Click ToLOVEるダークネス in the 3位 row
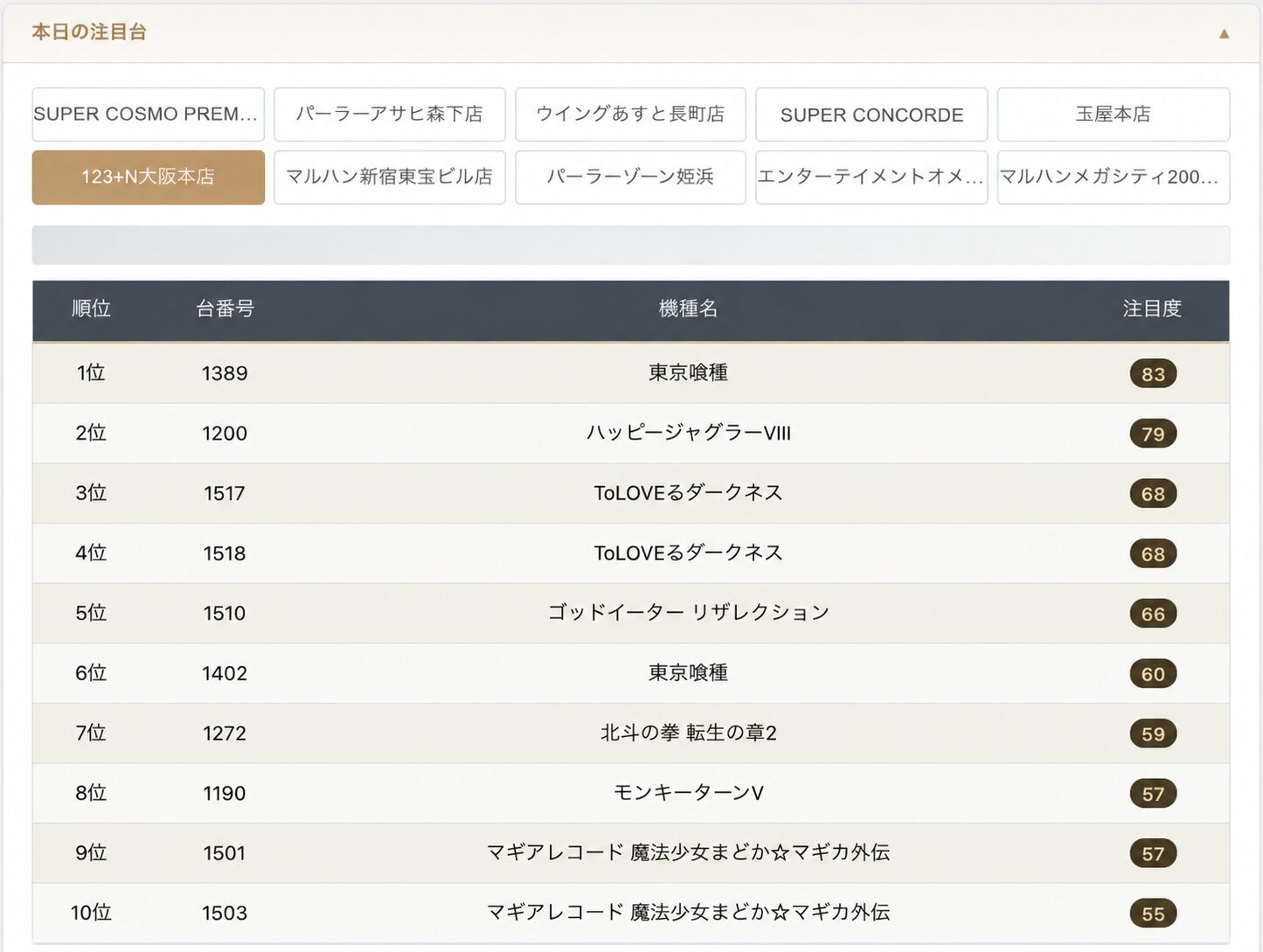The height and width of the screenshot is (952, 1263). click(688, 493)
